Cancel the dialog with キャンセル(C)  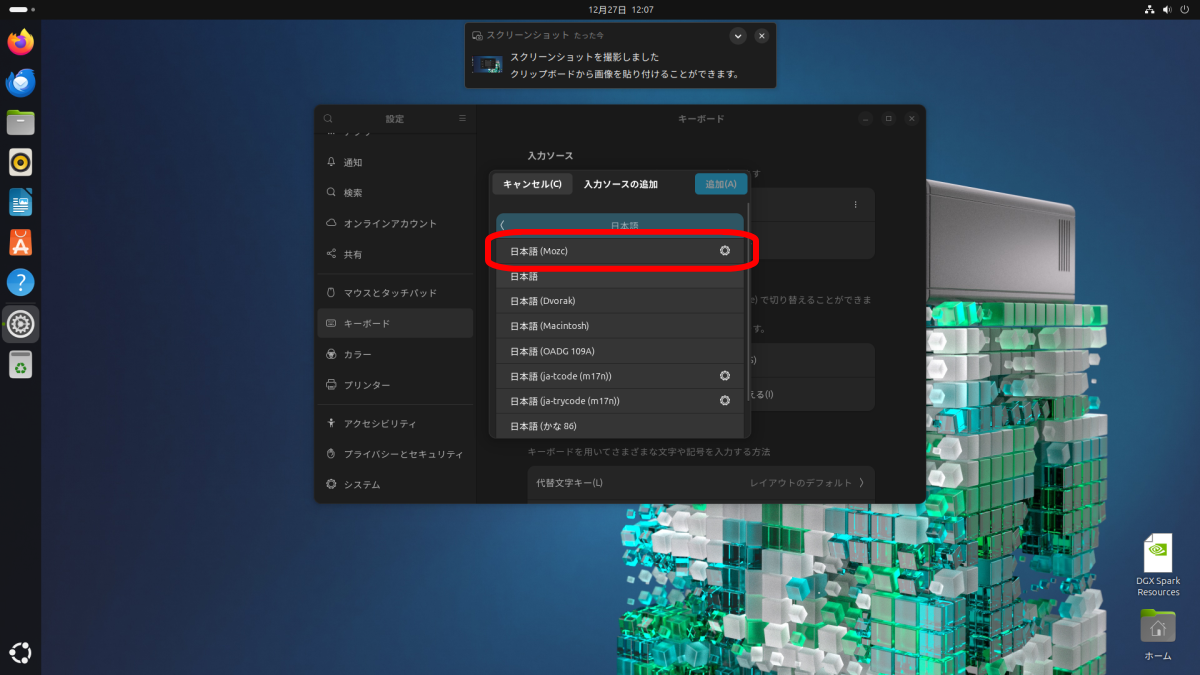pos(532,184)
